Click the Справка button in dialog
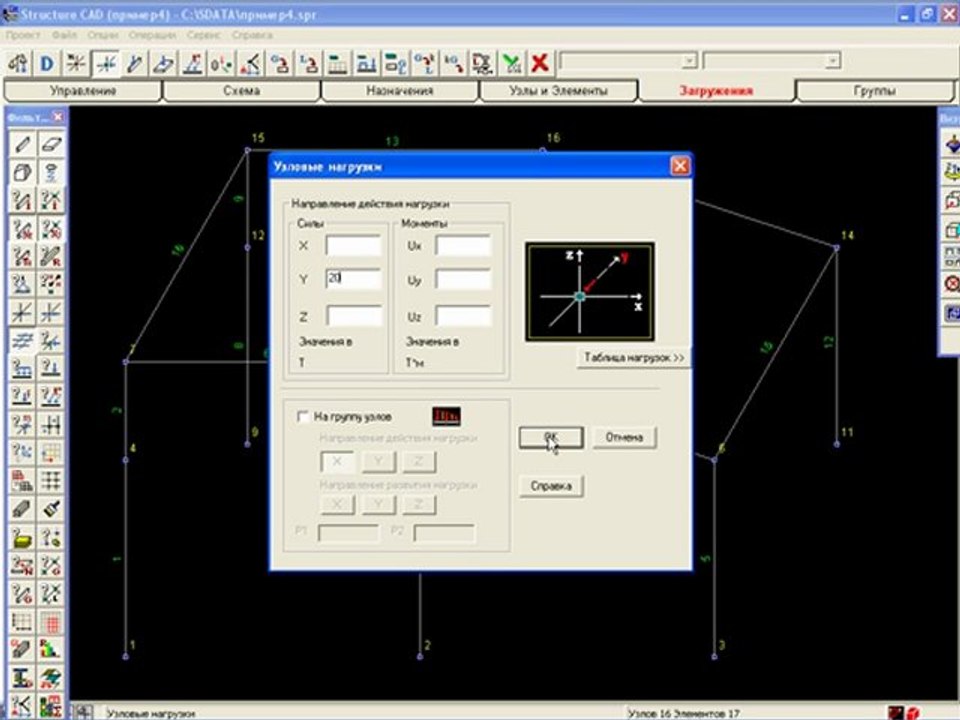 click(x=551, y=486)
